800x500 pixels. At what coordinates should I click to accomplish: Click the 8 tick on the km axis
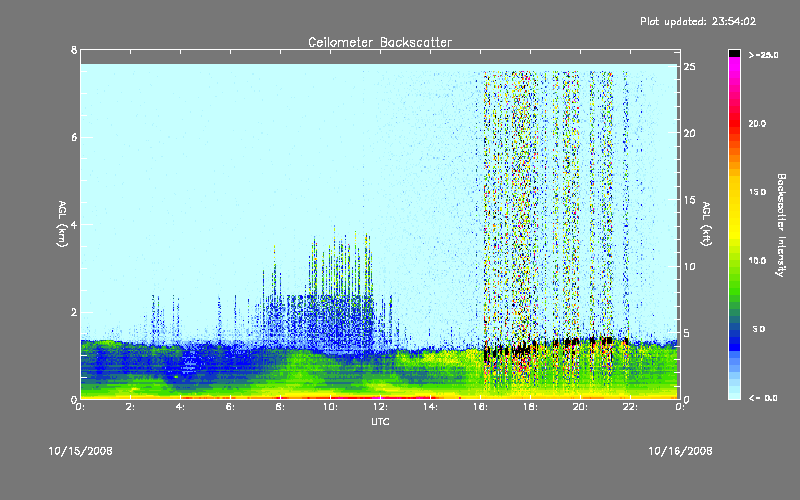[74, 50]
